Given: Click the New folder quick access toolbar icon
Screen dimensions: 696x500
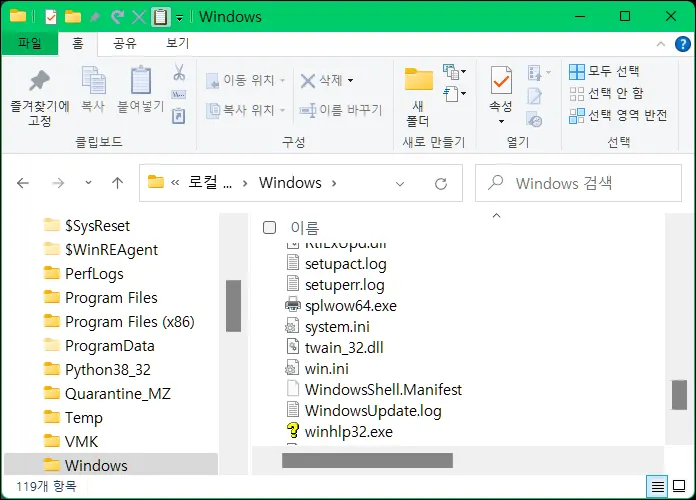Looking at the screenshot, I should (73, 17).
